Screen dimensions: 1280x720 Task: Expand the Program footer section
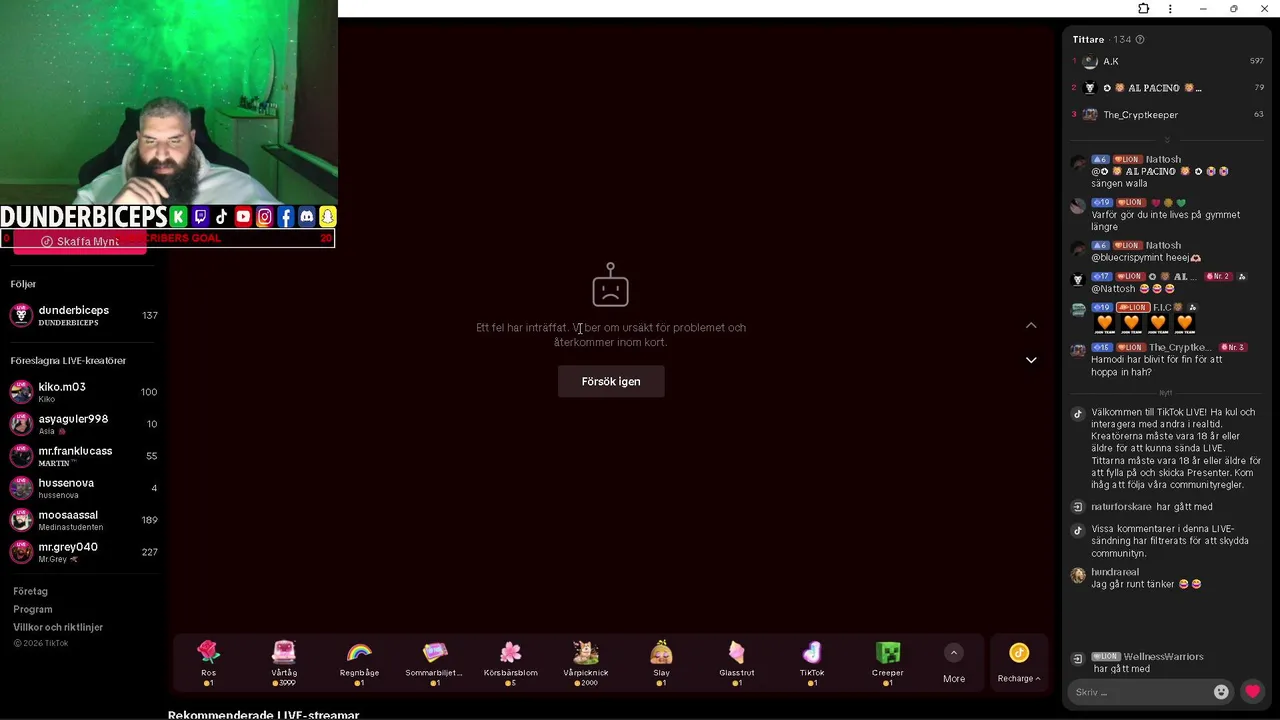point(33,609)
